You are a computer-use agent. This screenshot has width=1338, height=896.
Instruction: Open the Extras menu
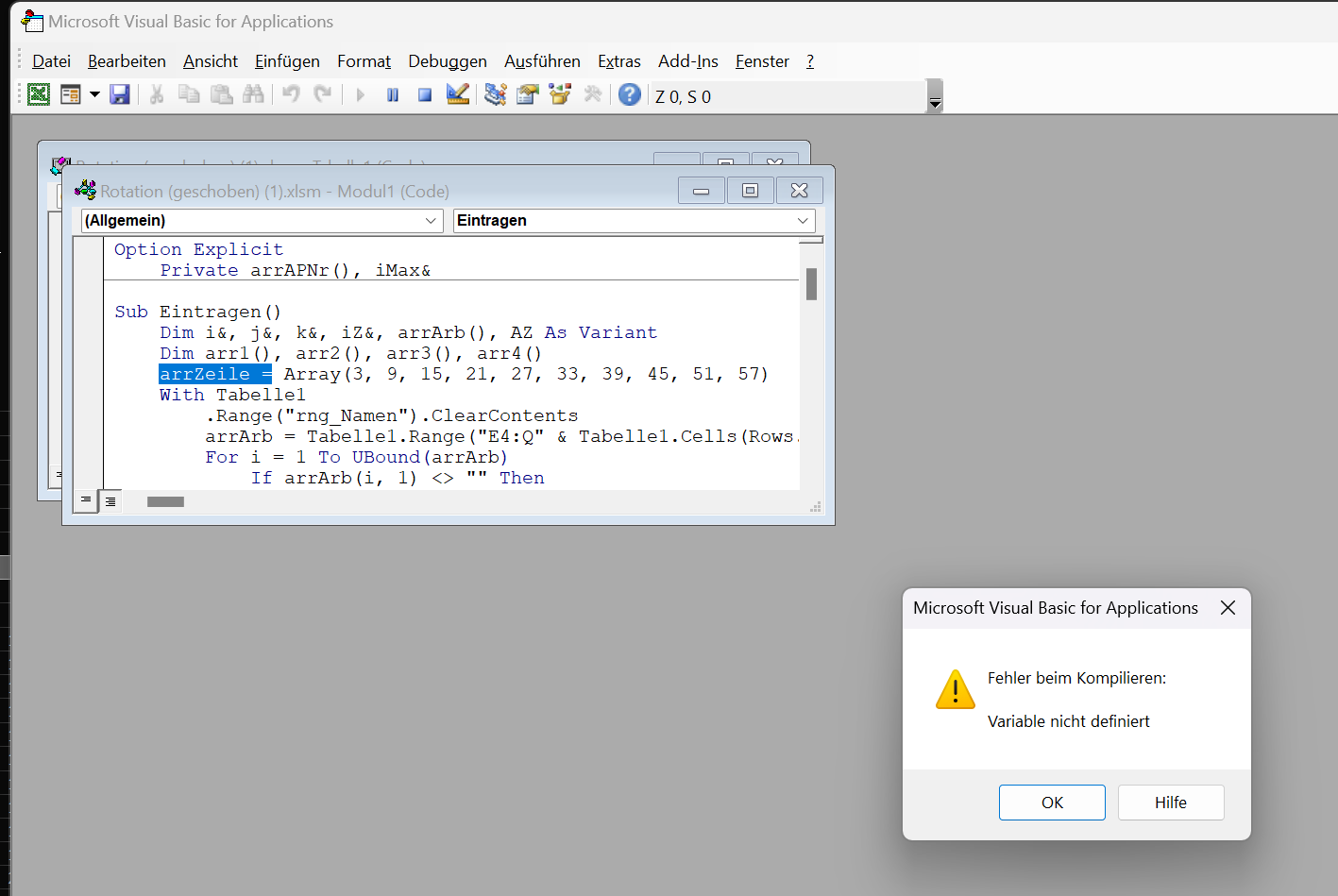pyautogui.click(x=619, y=61)
